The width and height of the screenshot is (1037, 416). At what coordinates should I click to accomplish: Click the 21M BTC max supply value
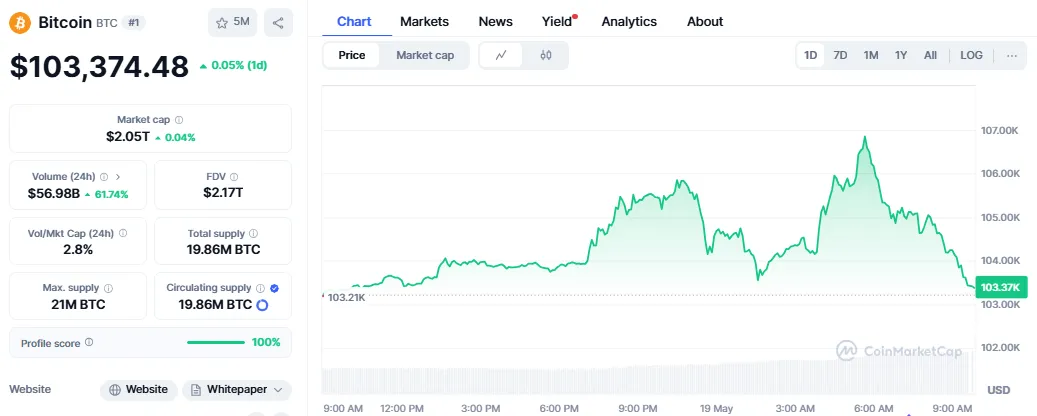tap(78, 305)
